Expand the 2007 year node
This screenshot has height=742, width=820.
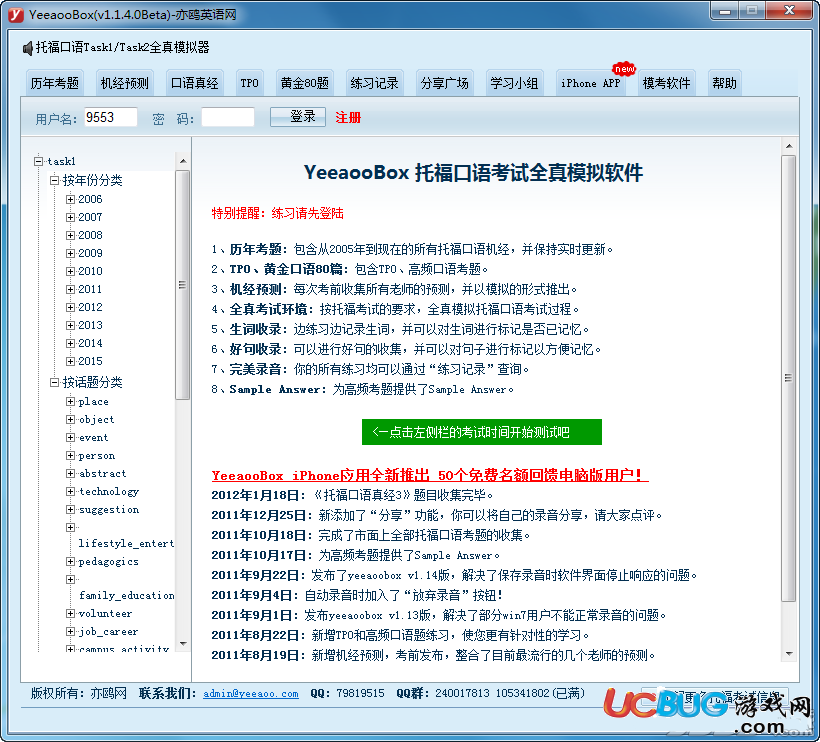[70, 217]
